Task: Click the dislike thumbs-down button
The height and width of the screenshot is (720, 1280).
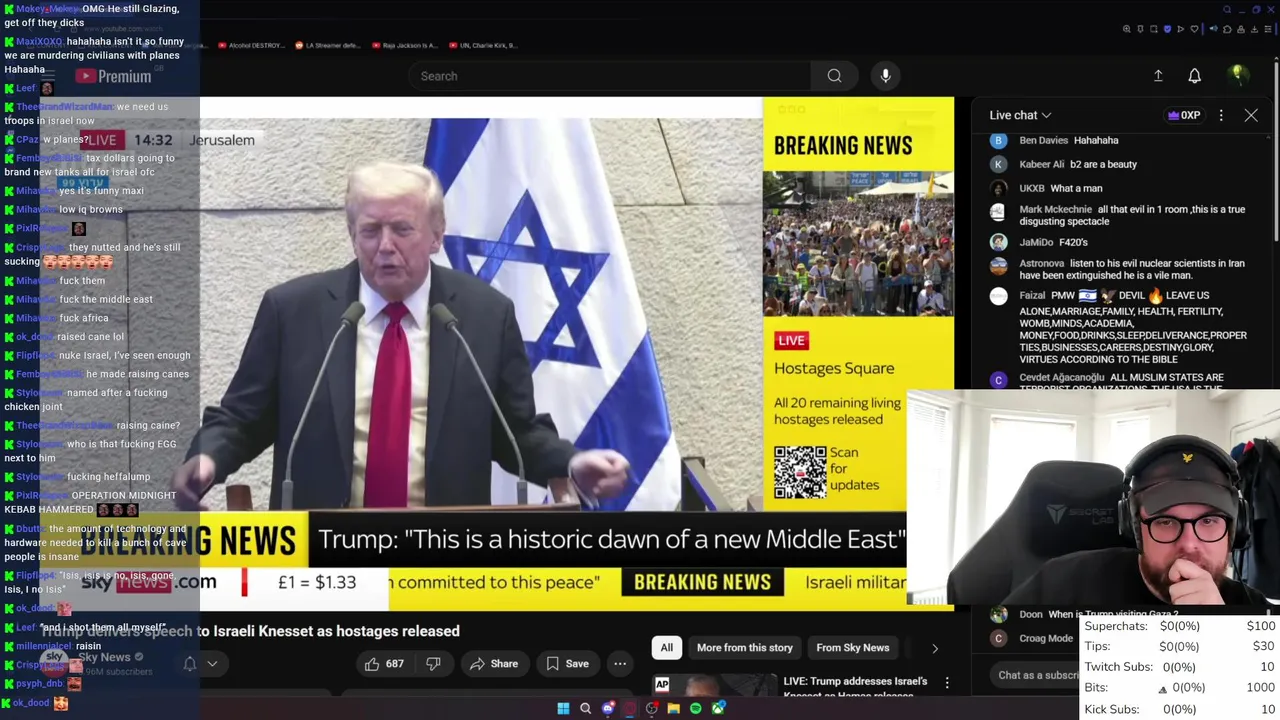Action: click(x=433, y=664)
